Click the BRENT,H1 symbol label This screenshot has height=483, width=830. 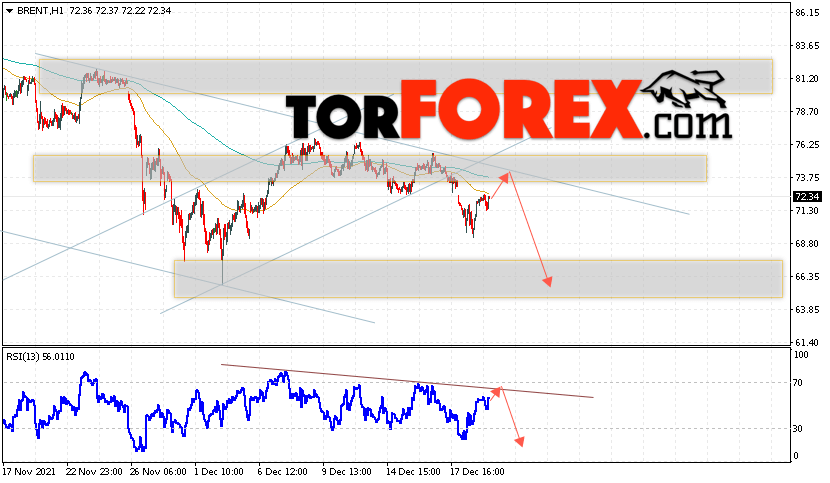click(41, 11)
